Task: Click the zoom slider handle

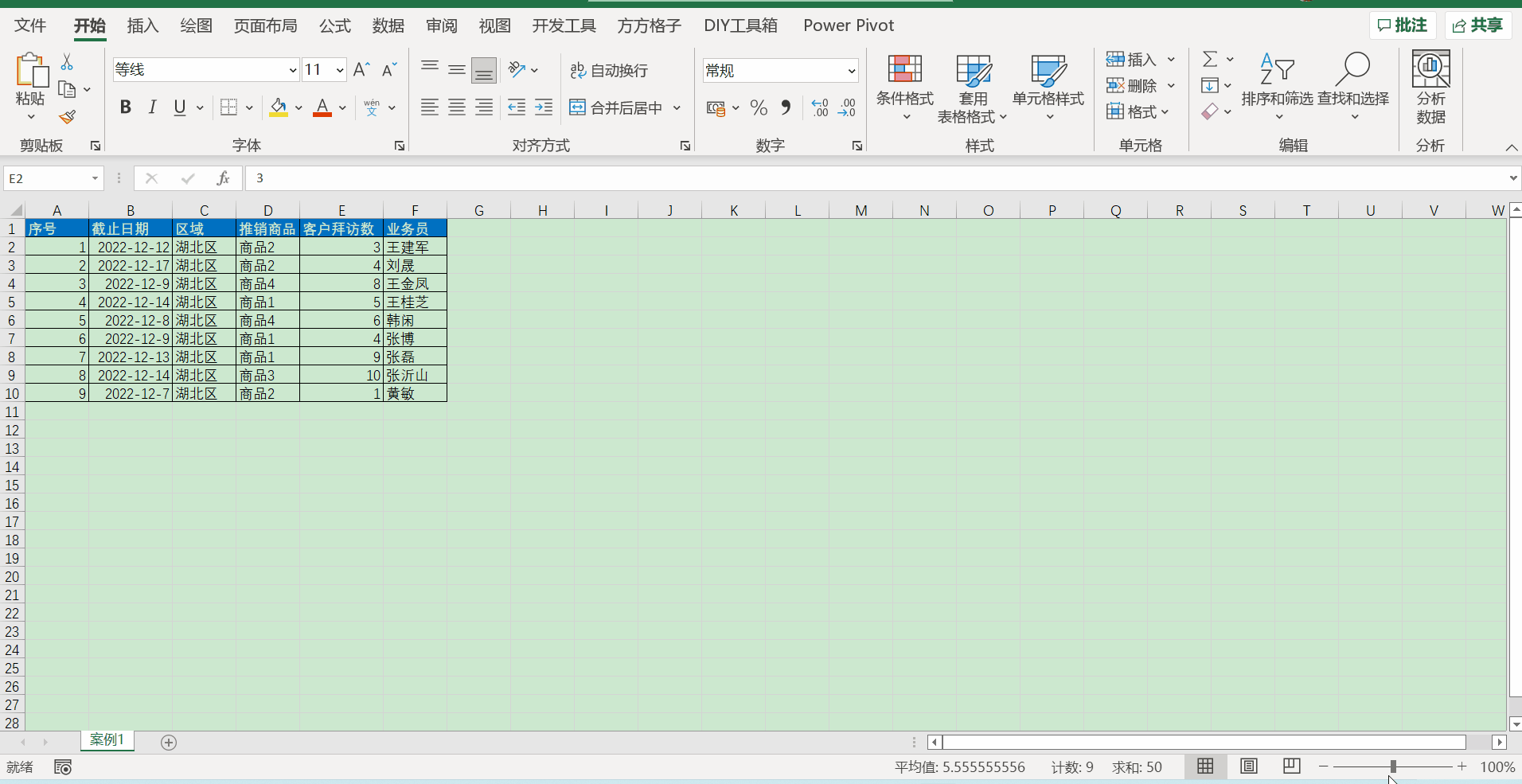Action: click(1393, 766)
